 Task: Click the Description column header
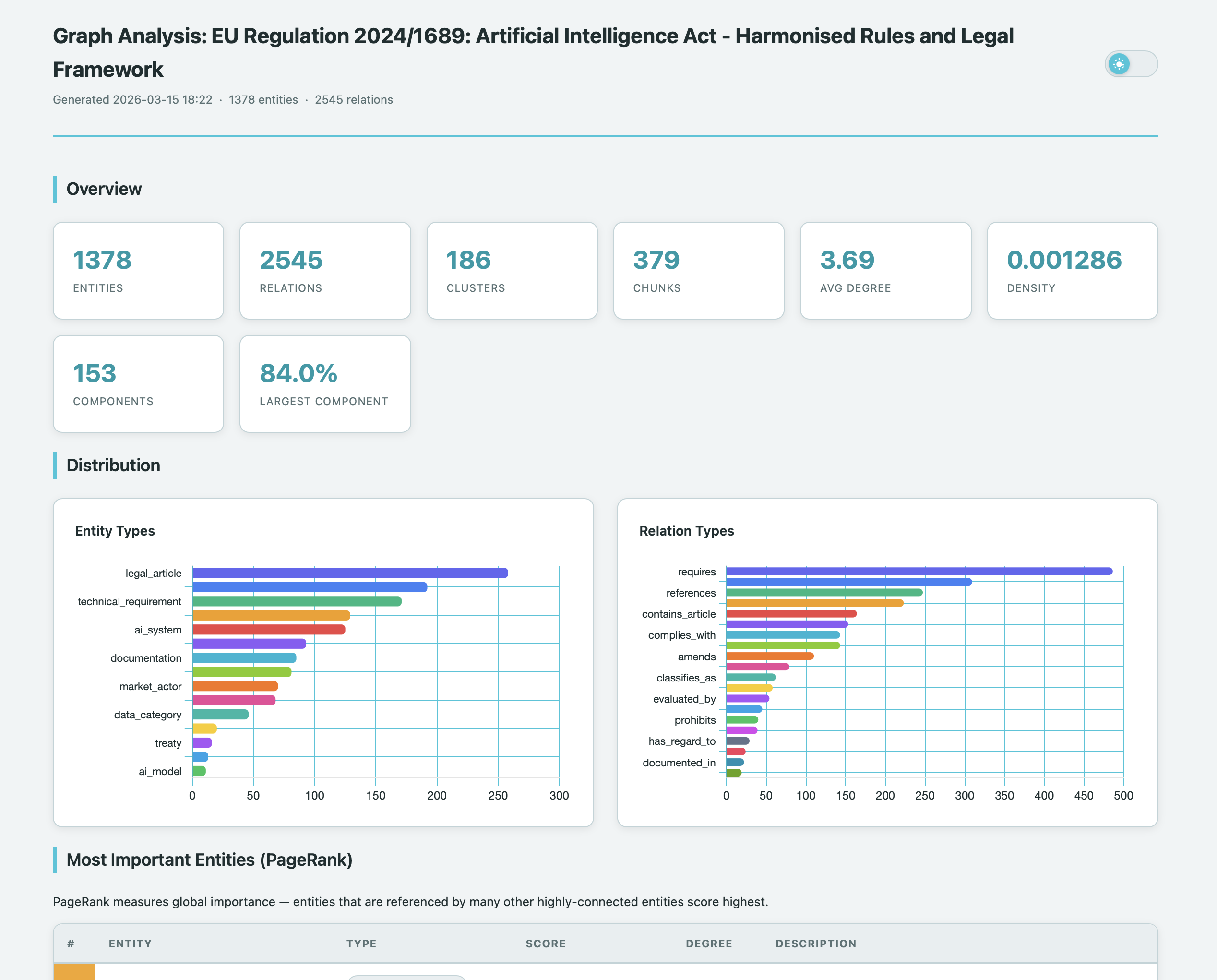(x=815, y=944)
